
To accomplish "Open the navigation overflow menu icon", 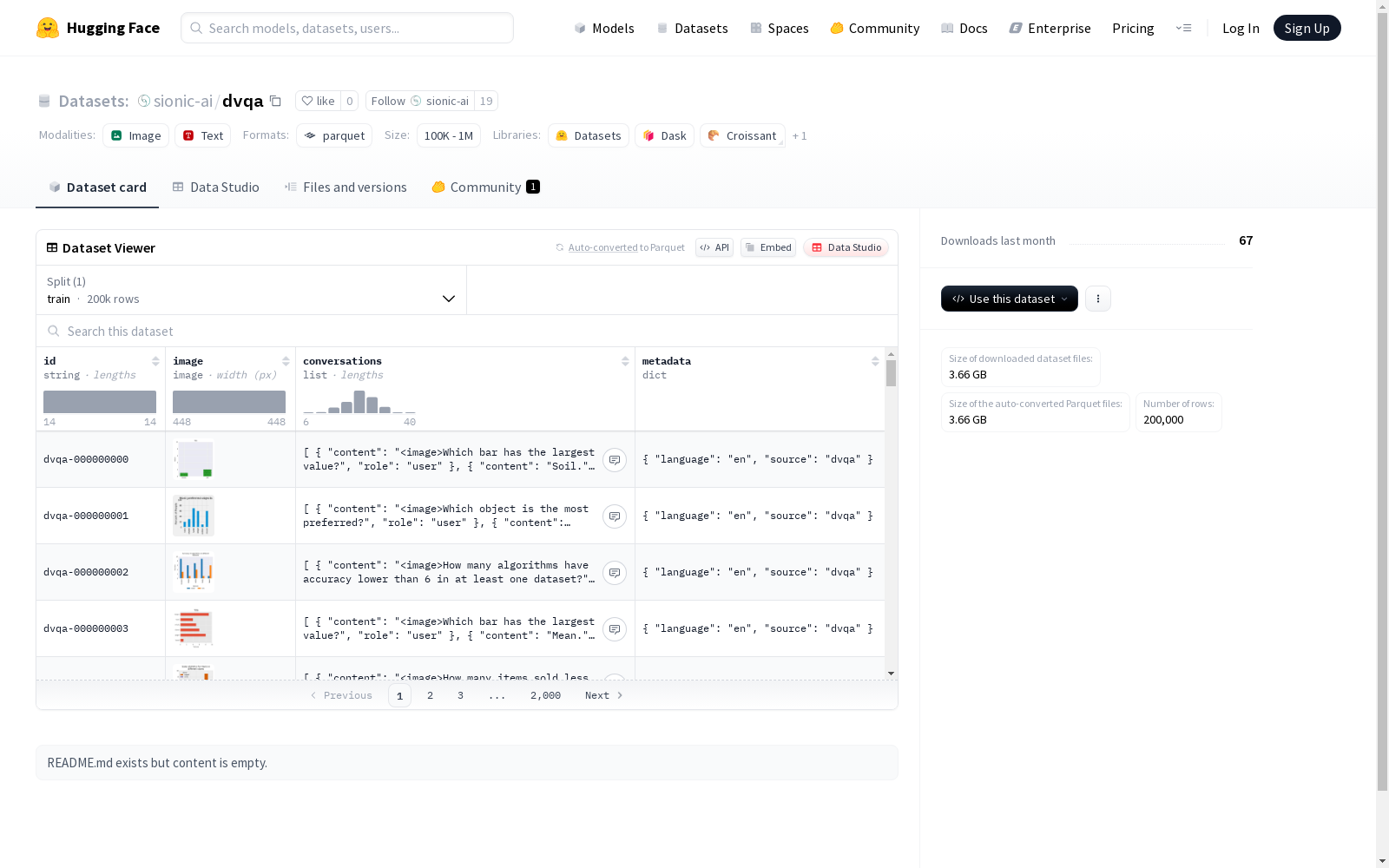I will coord(1183,28).
